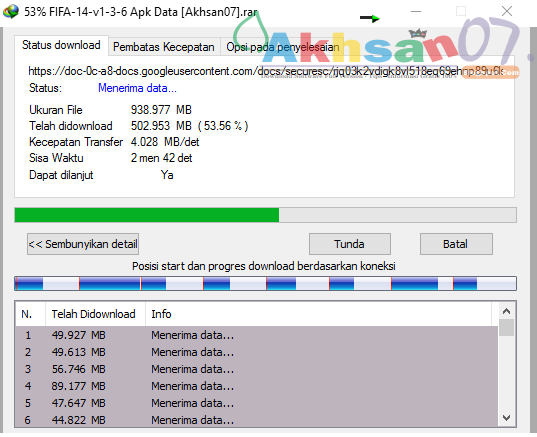Select connection row 4 with 89.177 MB

point(257,386)
